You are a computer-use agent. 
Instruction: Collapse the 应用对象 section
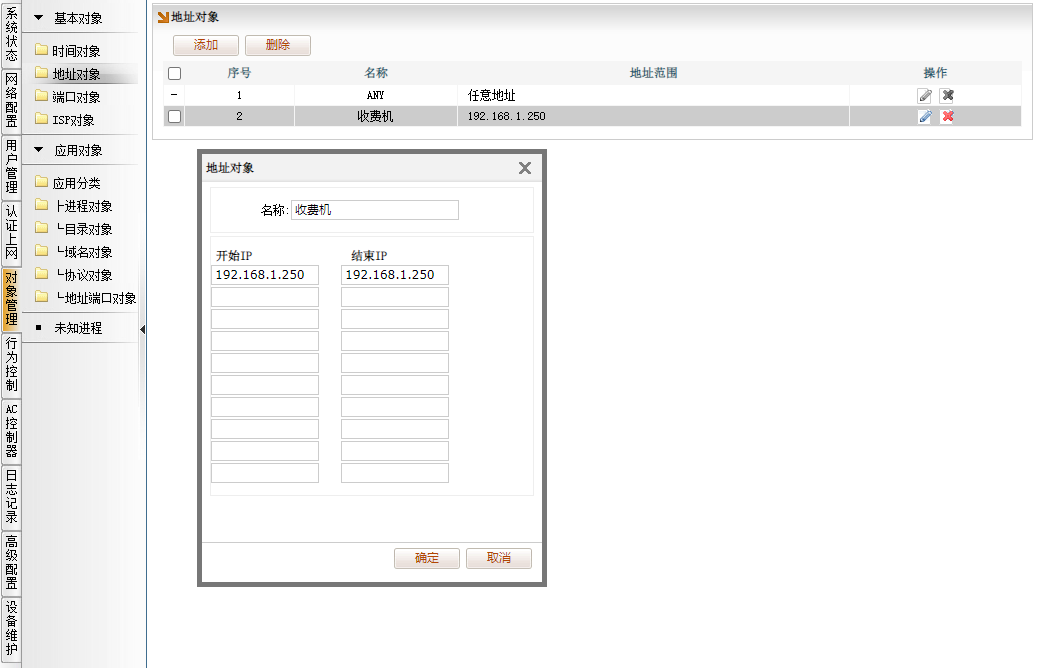click(39, 151)
